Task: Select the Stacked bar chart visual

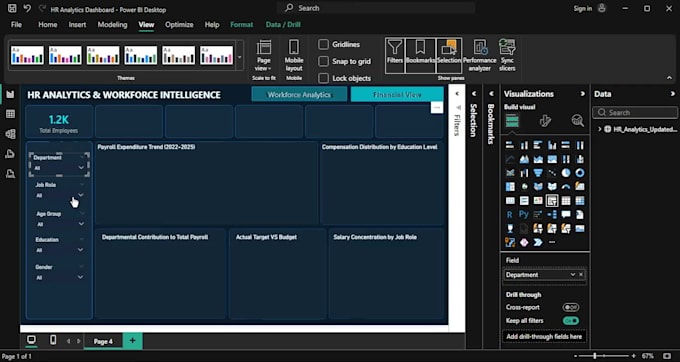Action: point(510,145)
